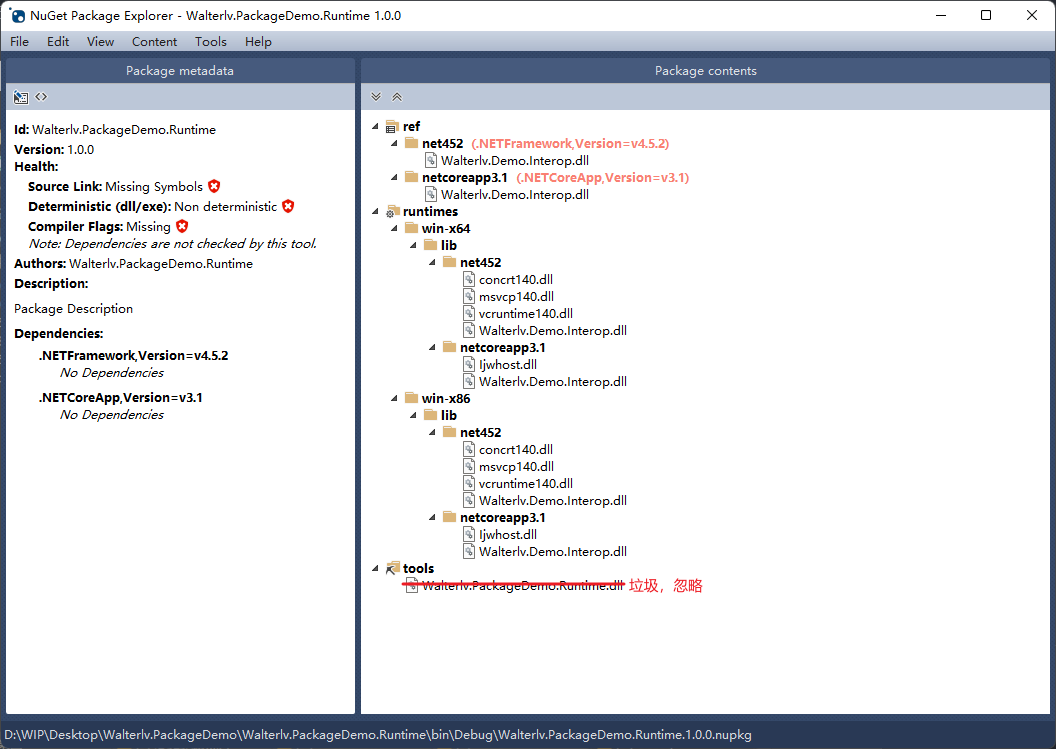Click the collapse all double-chevron icon
This screenshot has width=1056, height=749.
point(397,97)
